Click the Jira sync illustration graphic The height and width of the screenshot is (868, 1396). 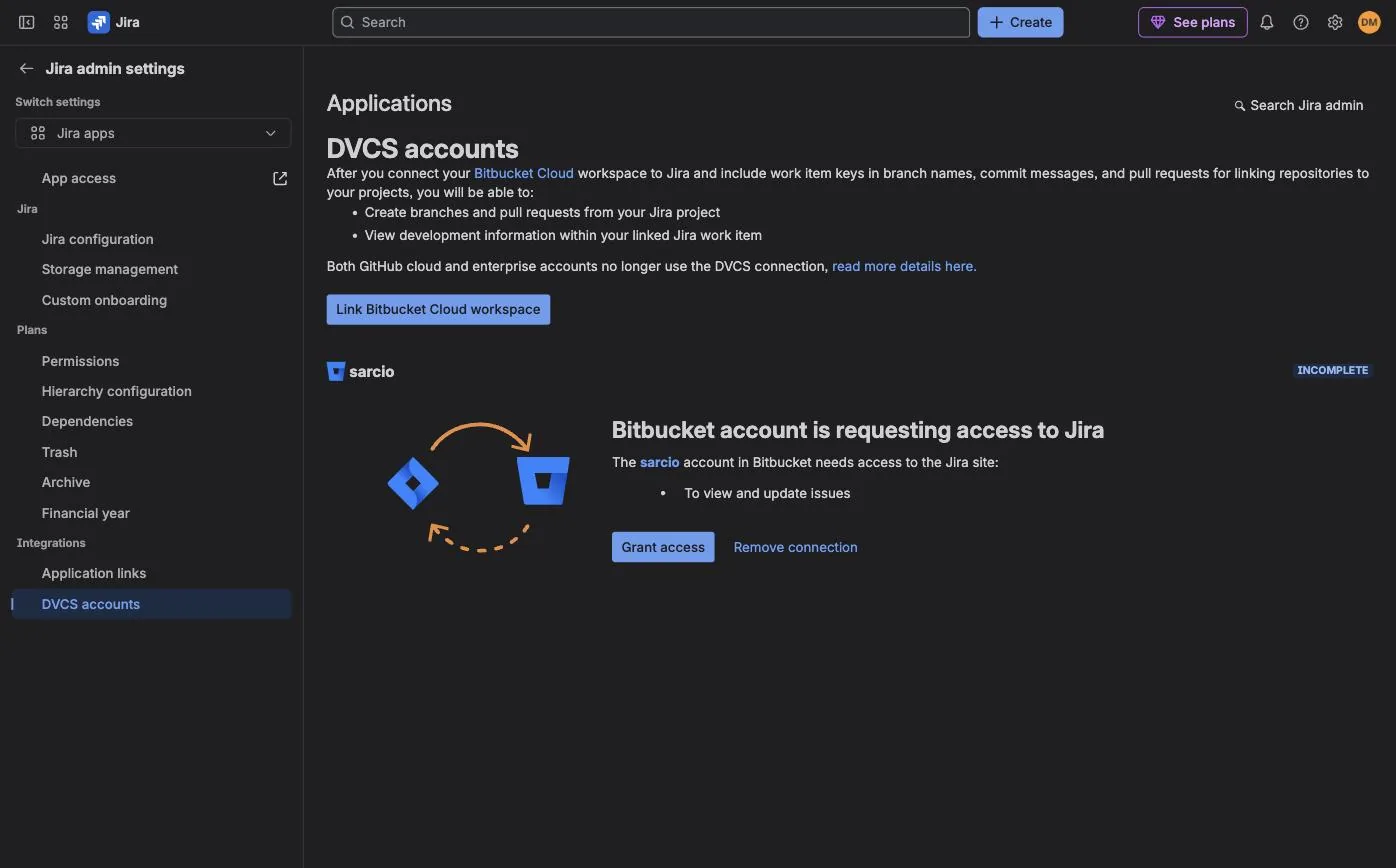[x=479, y=487]
